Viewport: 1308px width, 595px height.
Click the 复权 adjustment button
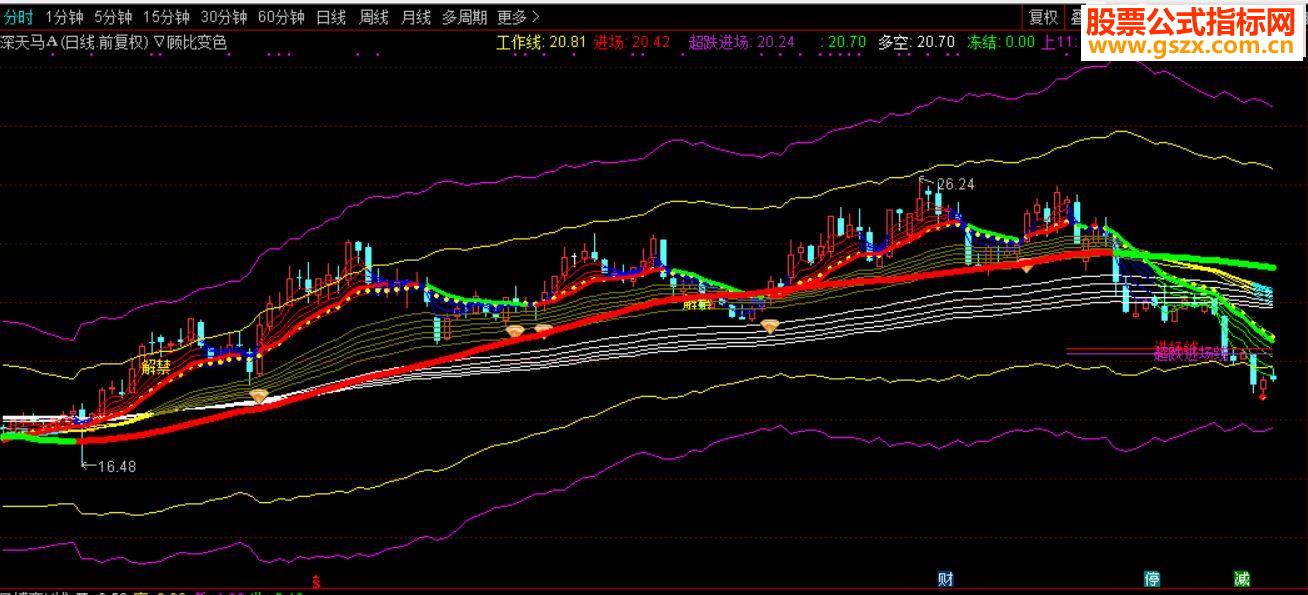pos(1043,17)
